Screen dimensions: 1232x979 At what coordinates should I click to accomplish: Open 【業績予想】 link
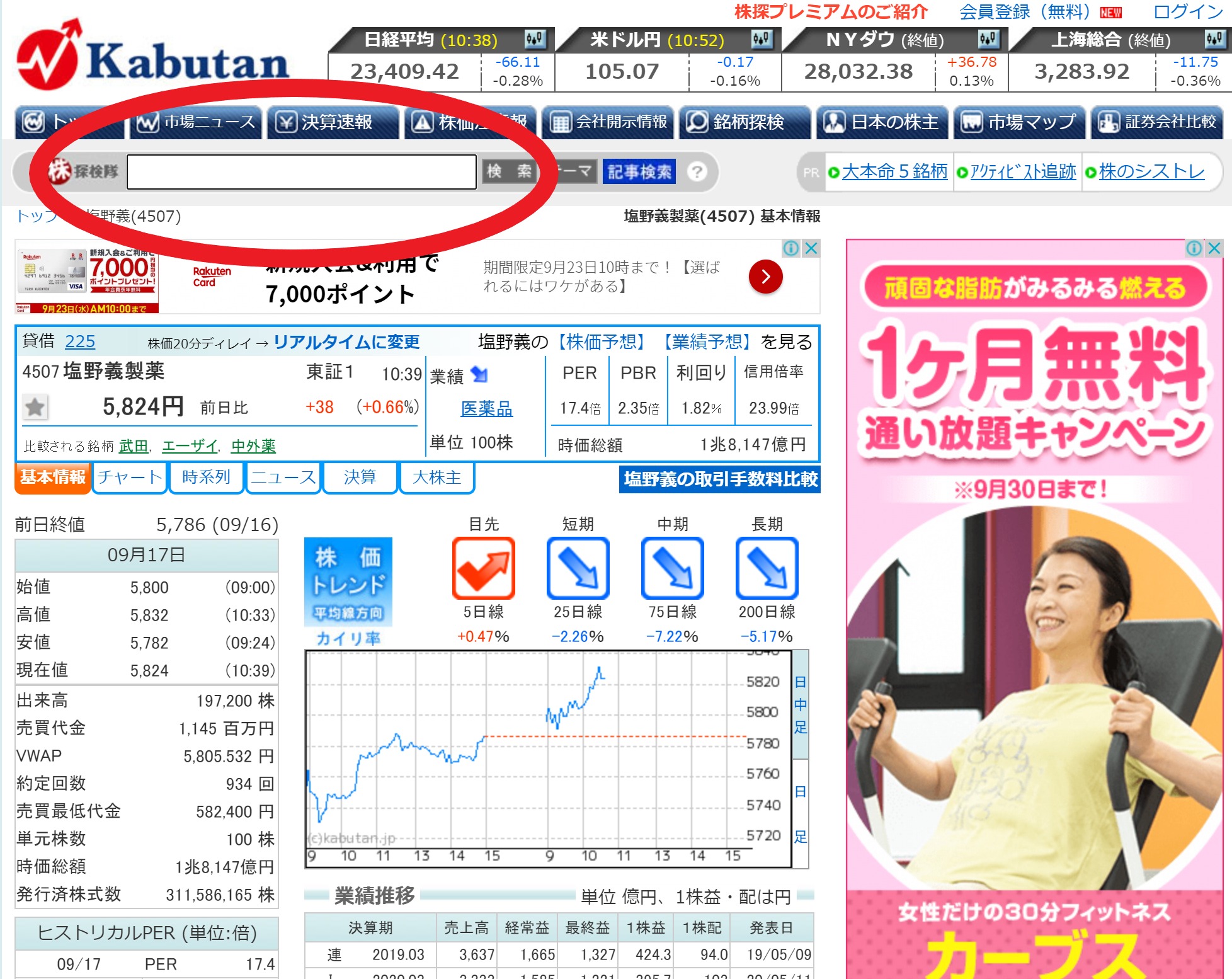707,341
